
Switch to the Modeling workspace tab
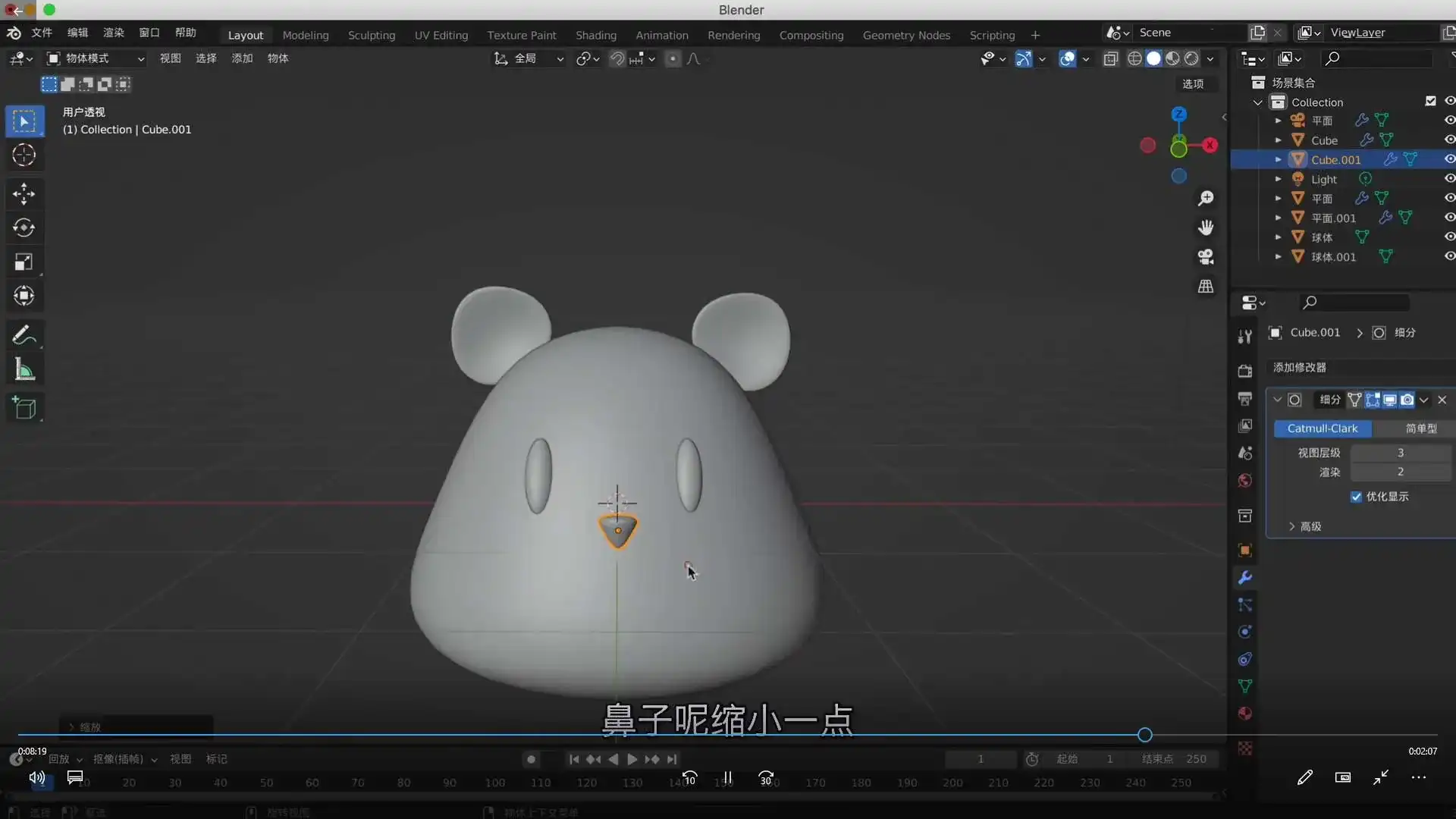[306, 35]
